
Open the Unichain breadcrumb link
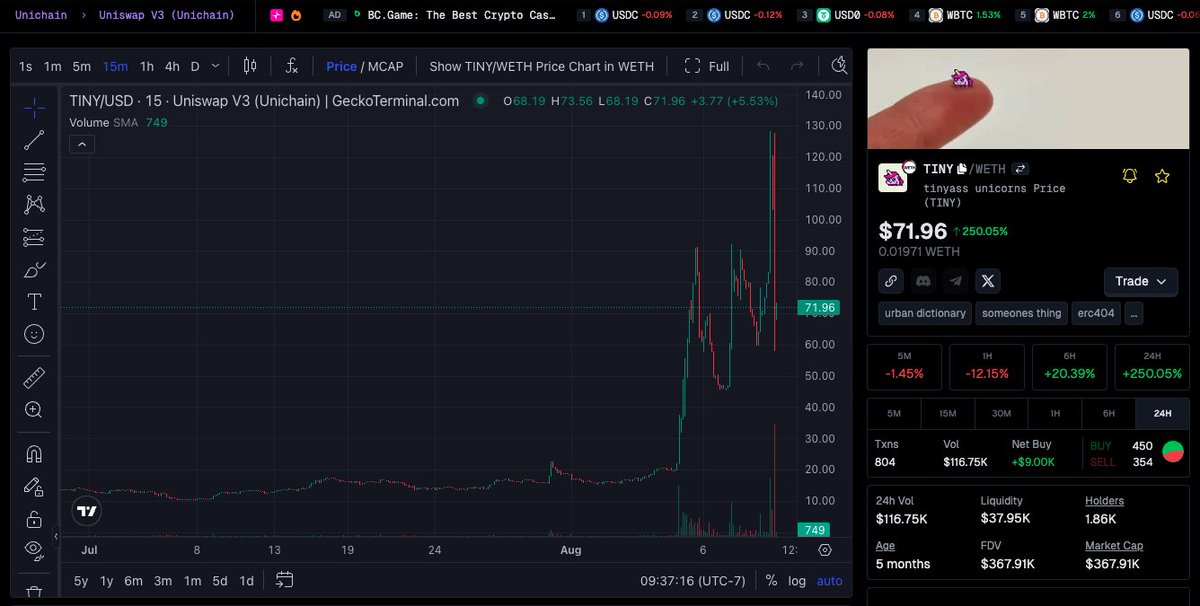pos(42,15)
